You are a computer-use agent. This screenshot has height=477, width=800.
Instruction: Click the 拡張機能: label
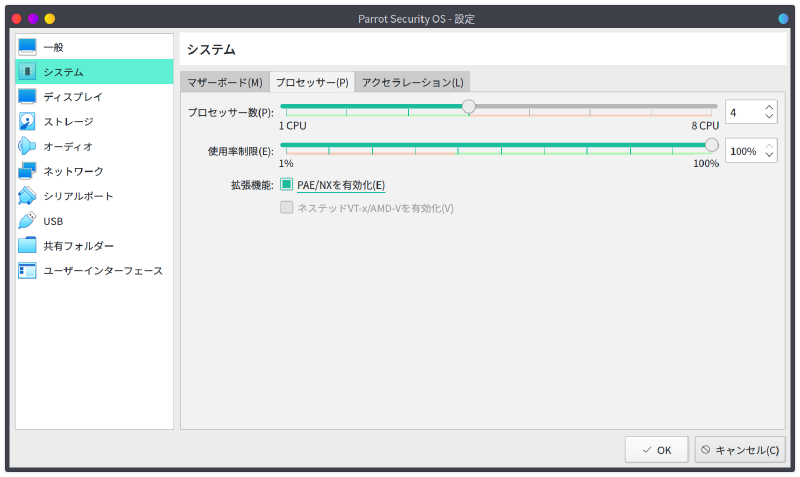(252, 185)
